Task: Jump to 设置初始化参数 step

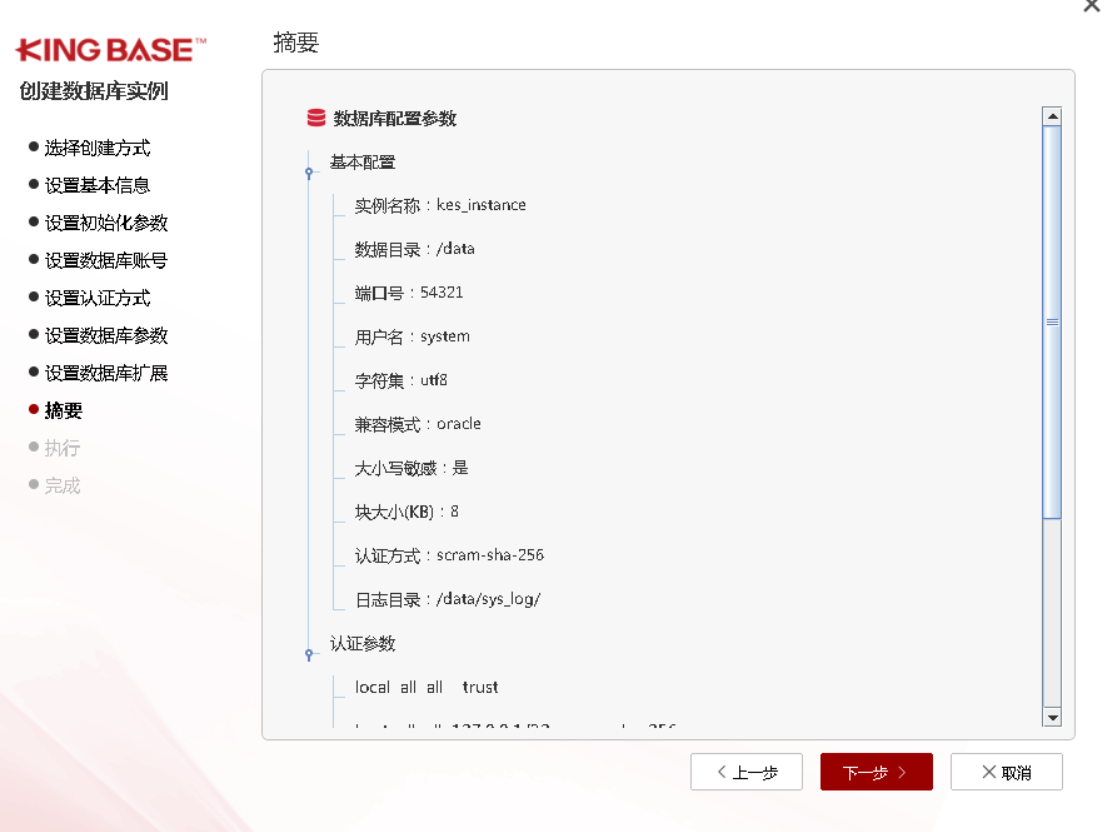Action: coord(106,223)
